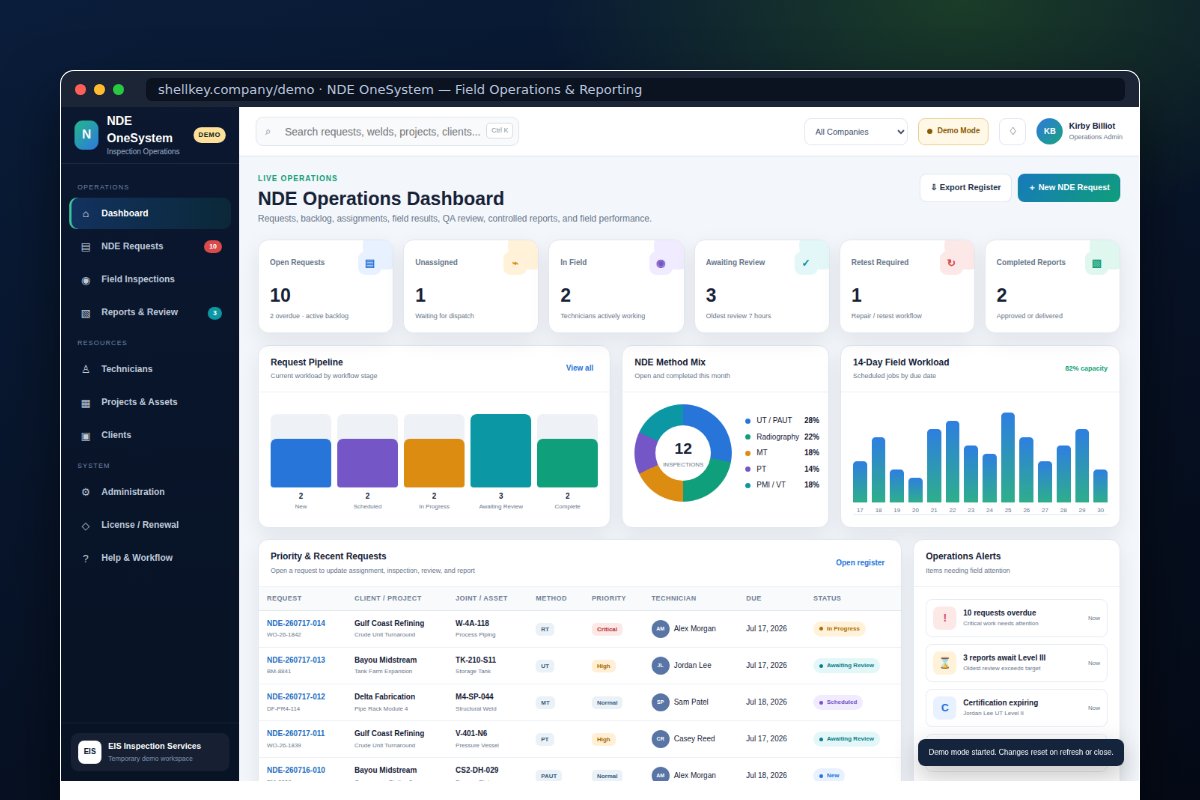This screenshot has width=1200, height=800.
Task: Click the Awaiting Review checkmark icon
Action: (x=806, y=263)
